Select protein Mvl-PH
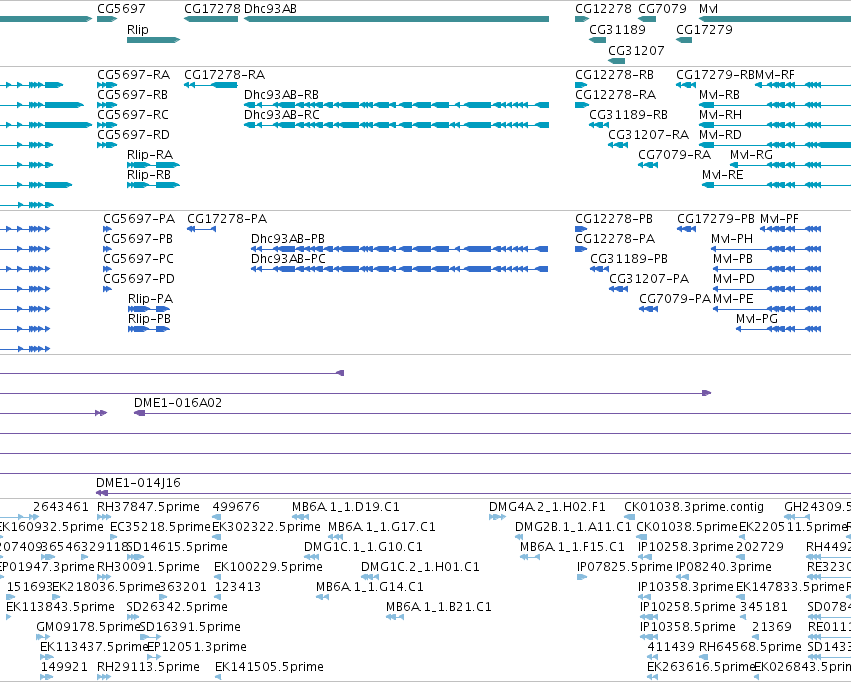851x682 pixels. pos(766,249)
